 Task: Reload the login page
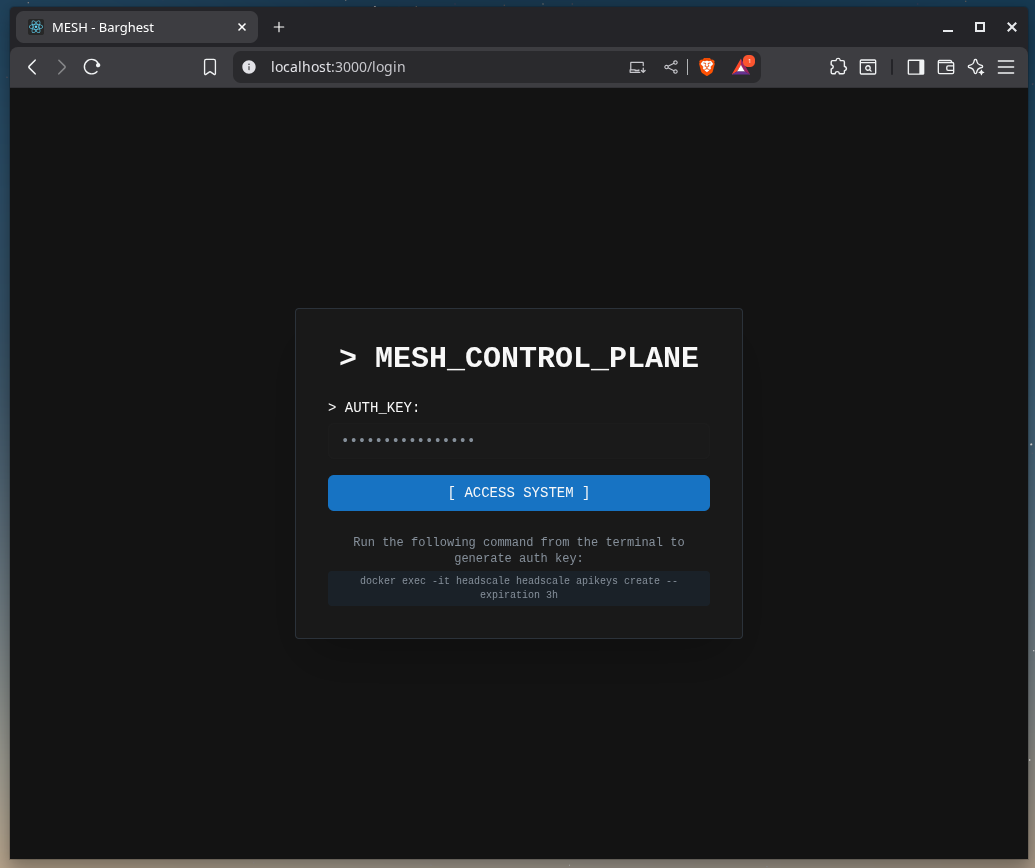(92, 67)
